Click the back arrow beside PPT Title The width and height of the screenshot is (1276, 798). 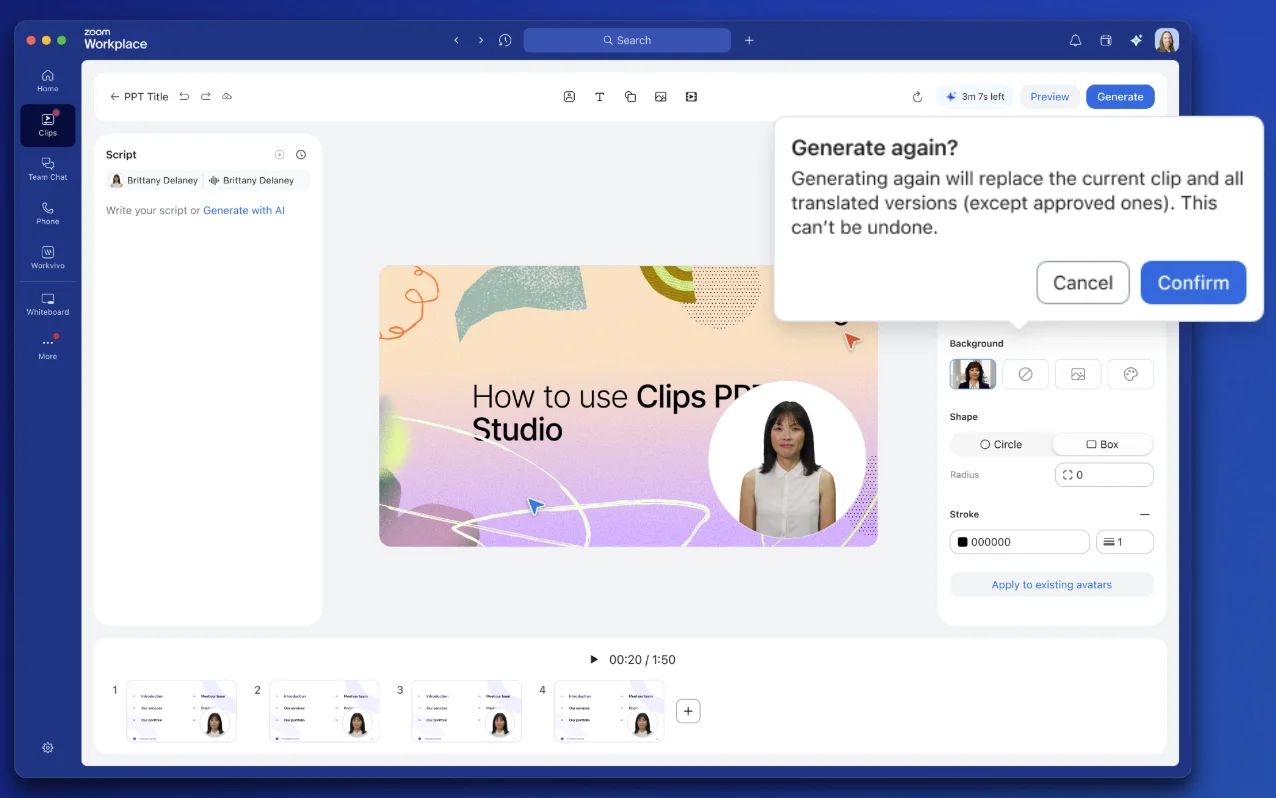[x=115, y=97]
